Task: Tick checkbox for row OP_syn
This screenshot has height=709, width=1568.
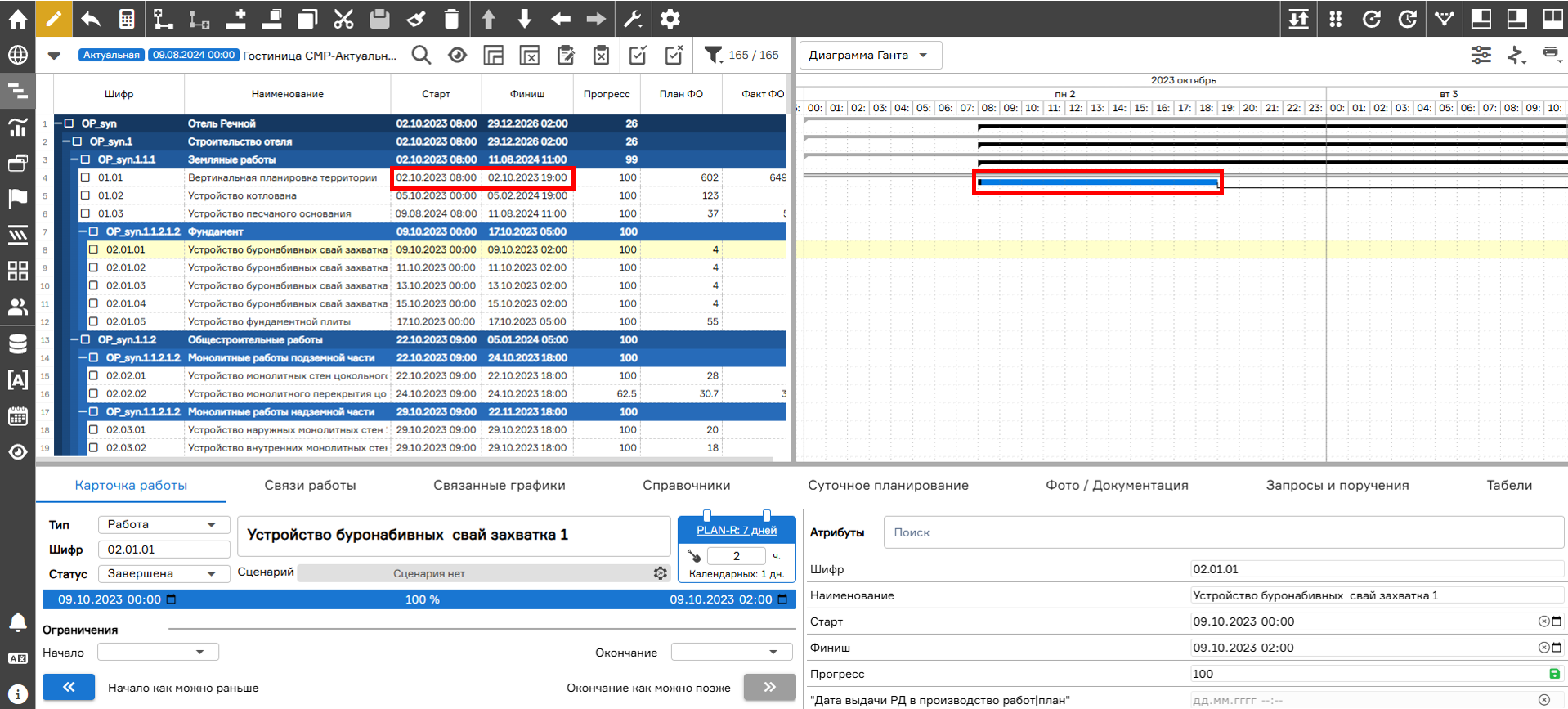Action: [69, 123]
